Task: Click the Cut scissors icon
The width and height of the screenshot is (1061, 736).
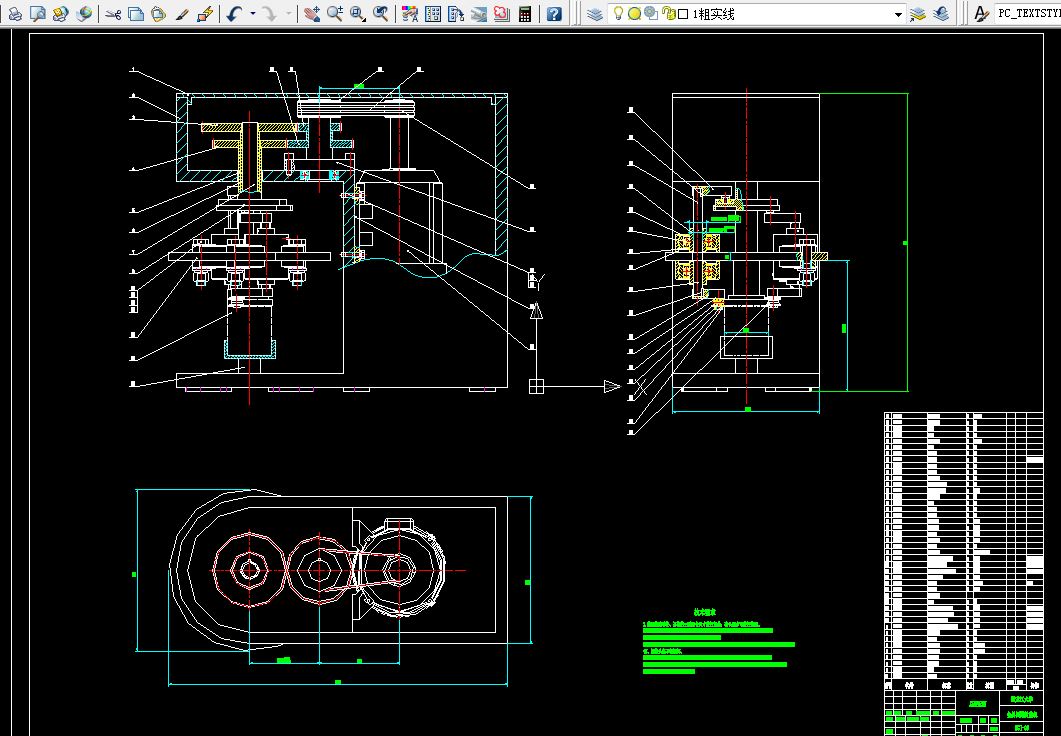Action: 112,14
